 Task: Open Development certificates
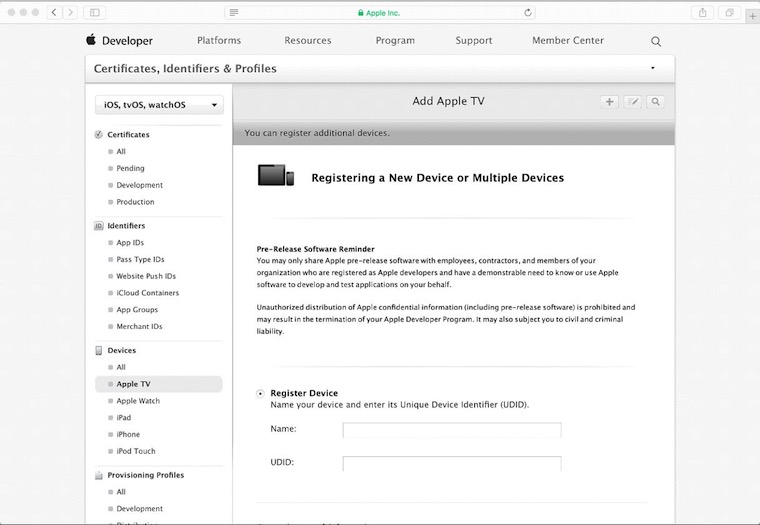click(140, 185)
